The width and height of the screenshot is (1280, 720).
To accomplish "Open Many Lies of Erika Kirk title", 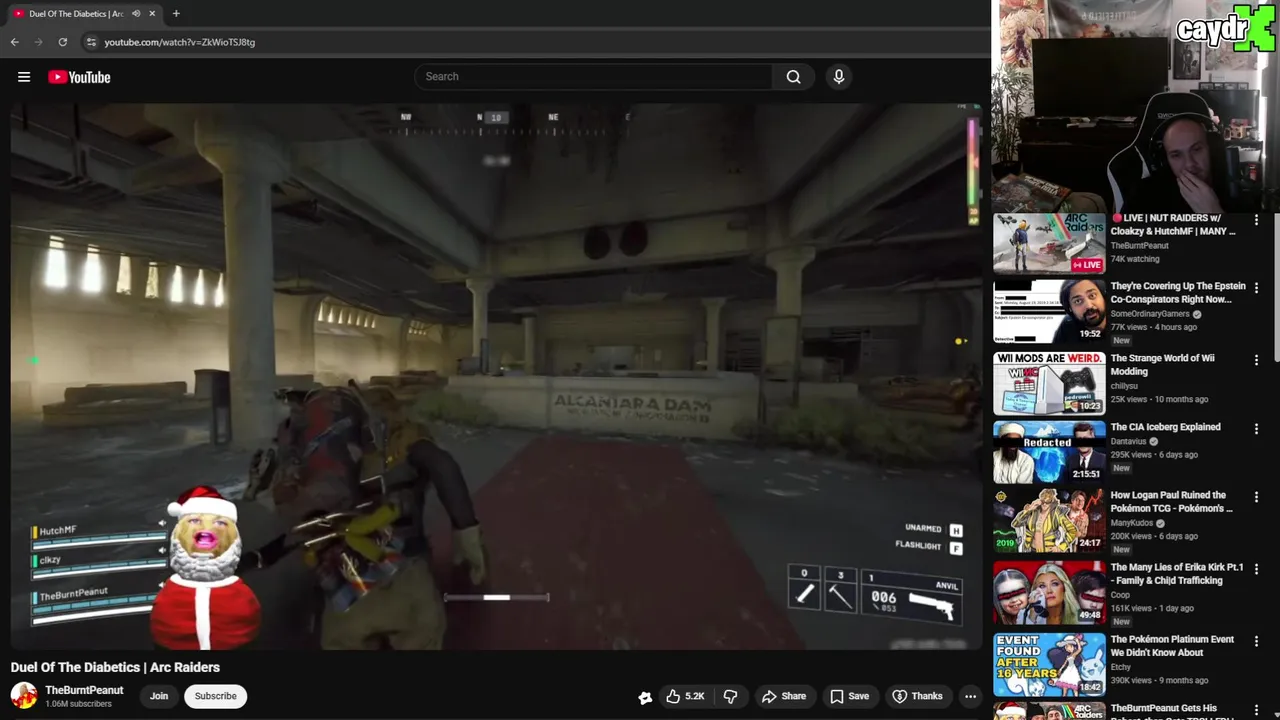I will pos(1177,574).
